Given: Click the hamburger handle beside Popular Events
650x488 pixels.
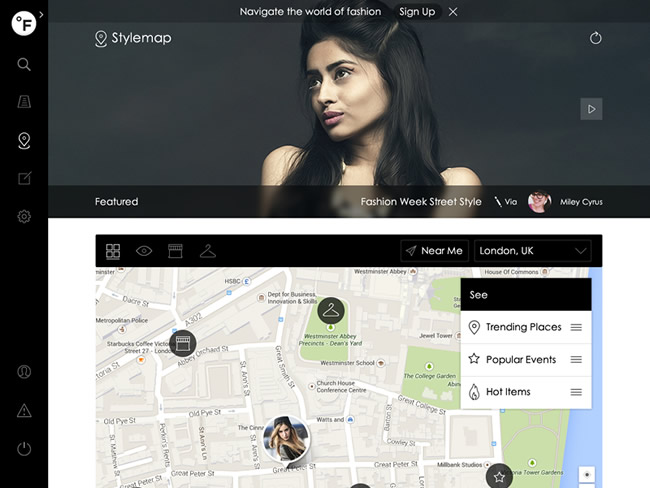Looking at the screenshot, I should [x=576, y=359].
